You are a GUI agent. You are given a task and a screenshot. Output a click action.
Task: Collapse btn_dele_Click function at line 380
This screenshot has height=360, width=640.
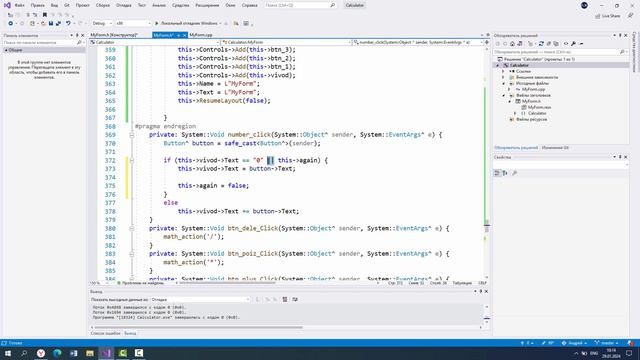[x=131, y=229]
